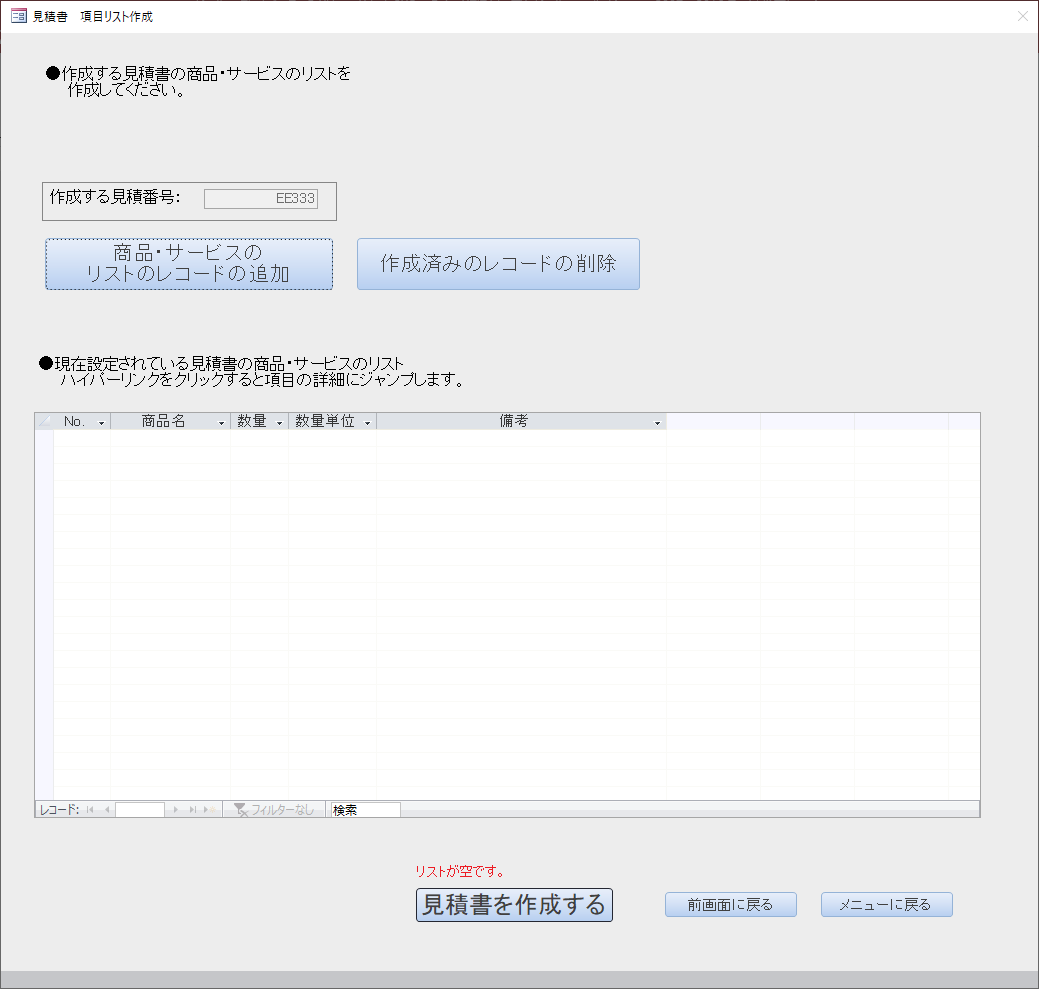1039x989 pixels.
Task: Open the 数量単位 column dropdown arrow
Action: [367, 423]
